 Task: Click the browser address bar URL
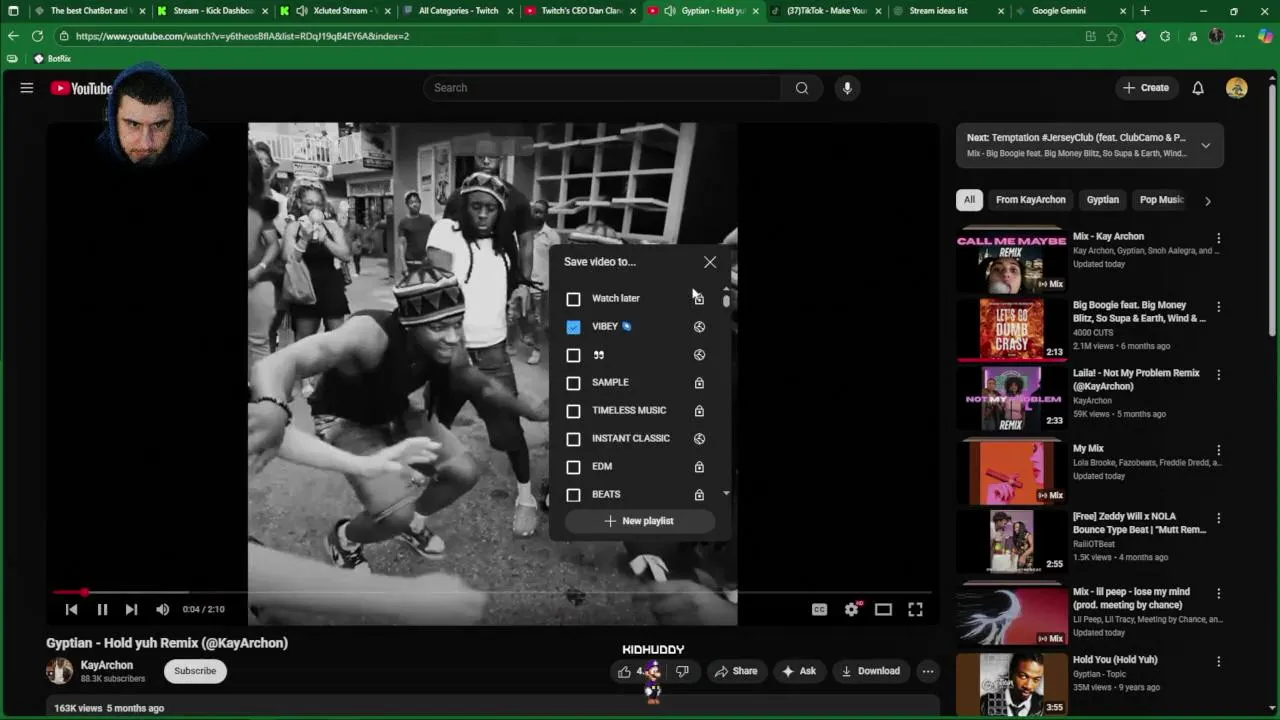242,36
